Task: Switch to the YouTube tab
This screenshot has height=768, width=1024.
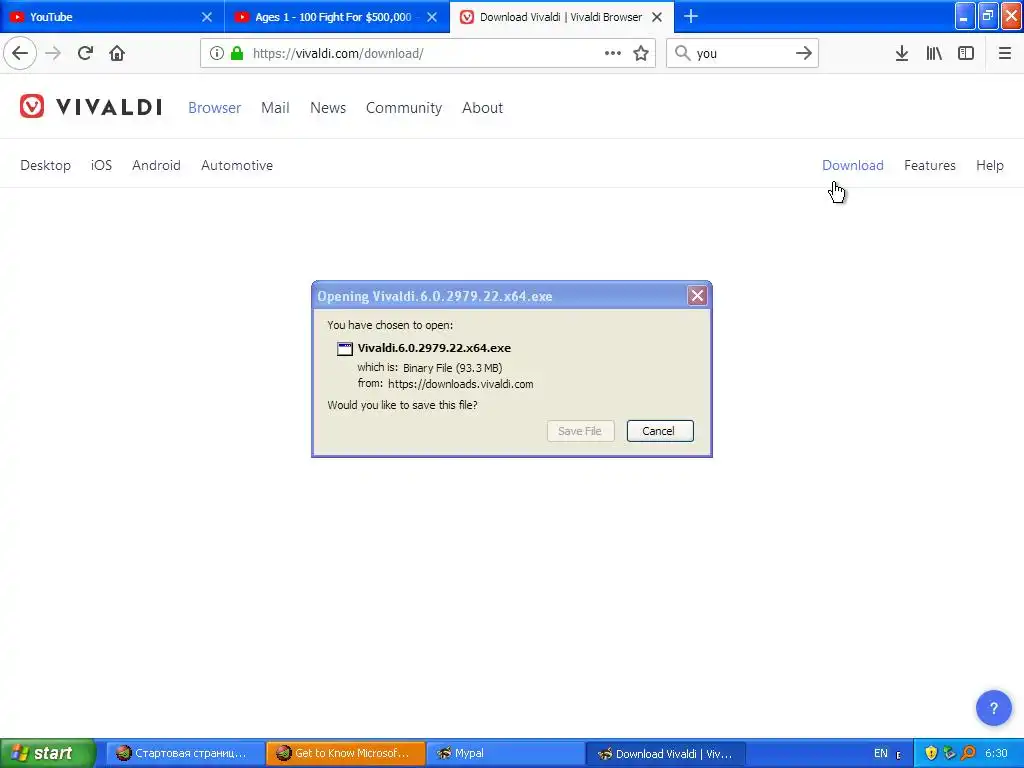Action: point(112,16)
